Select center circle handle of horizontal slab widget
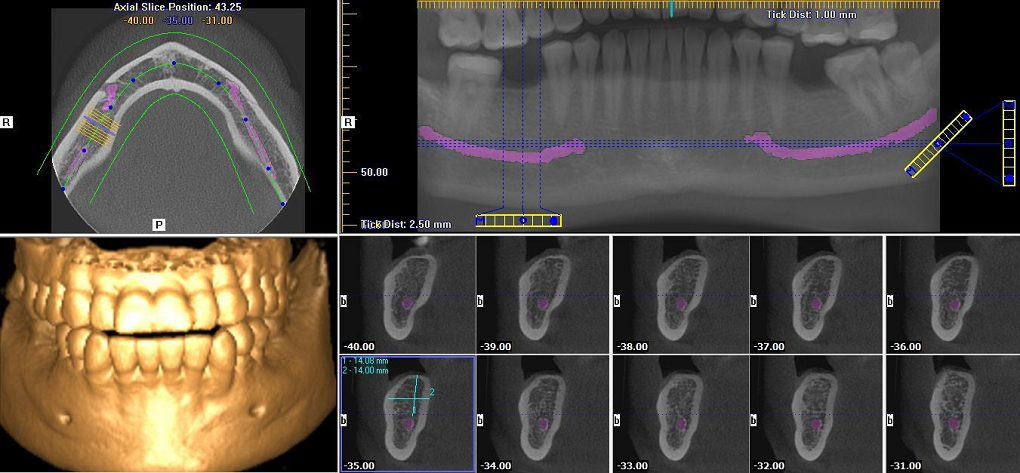Image resolution: width=1020 pixels, height=473 pixels. (x=522, y=221)
